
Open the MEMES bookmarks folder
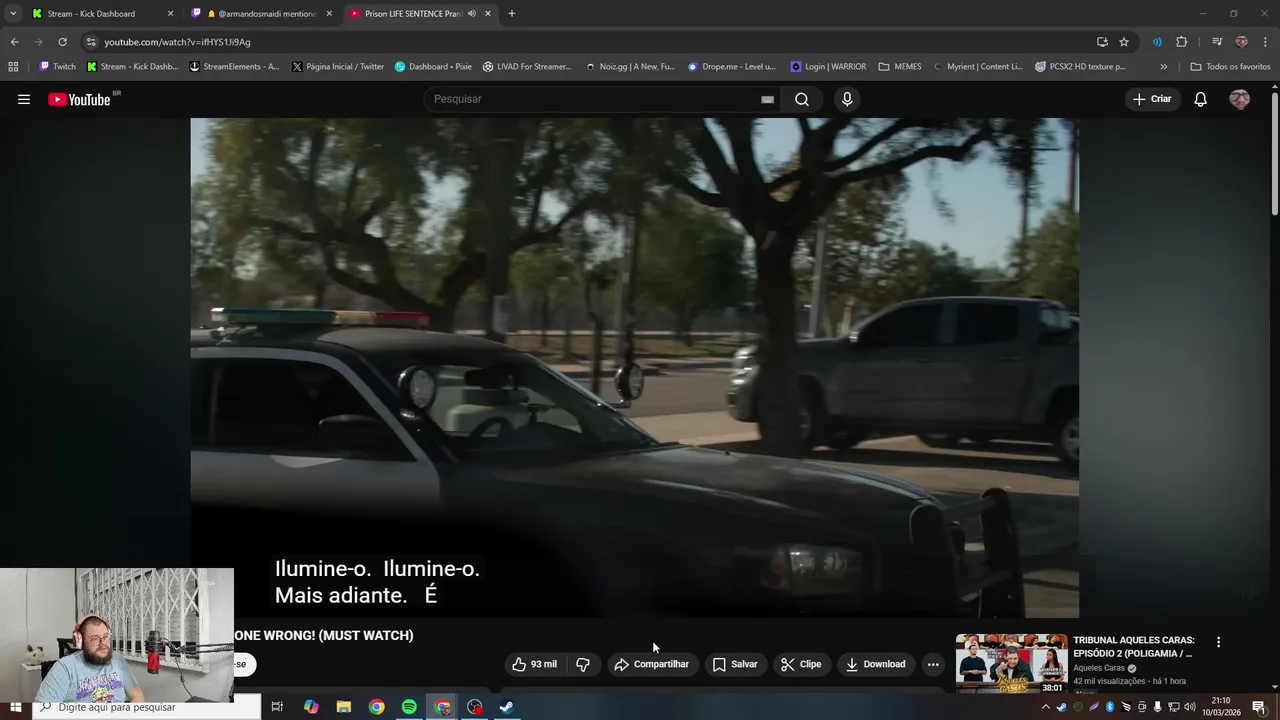(x=899, y=67)
